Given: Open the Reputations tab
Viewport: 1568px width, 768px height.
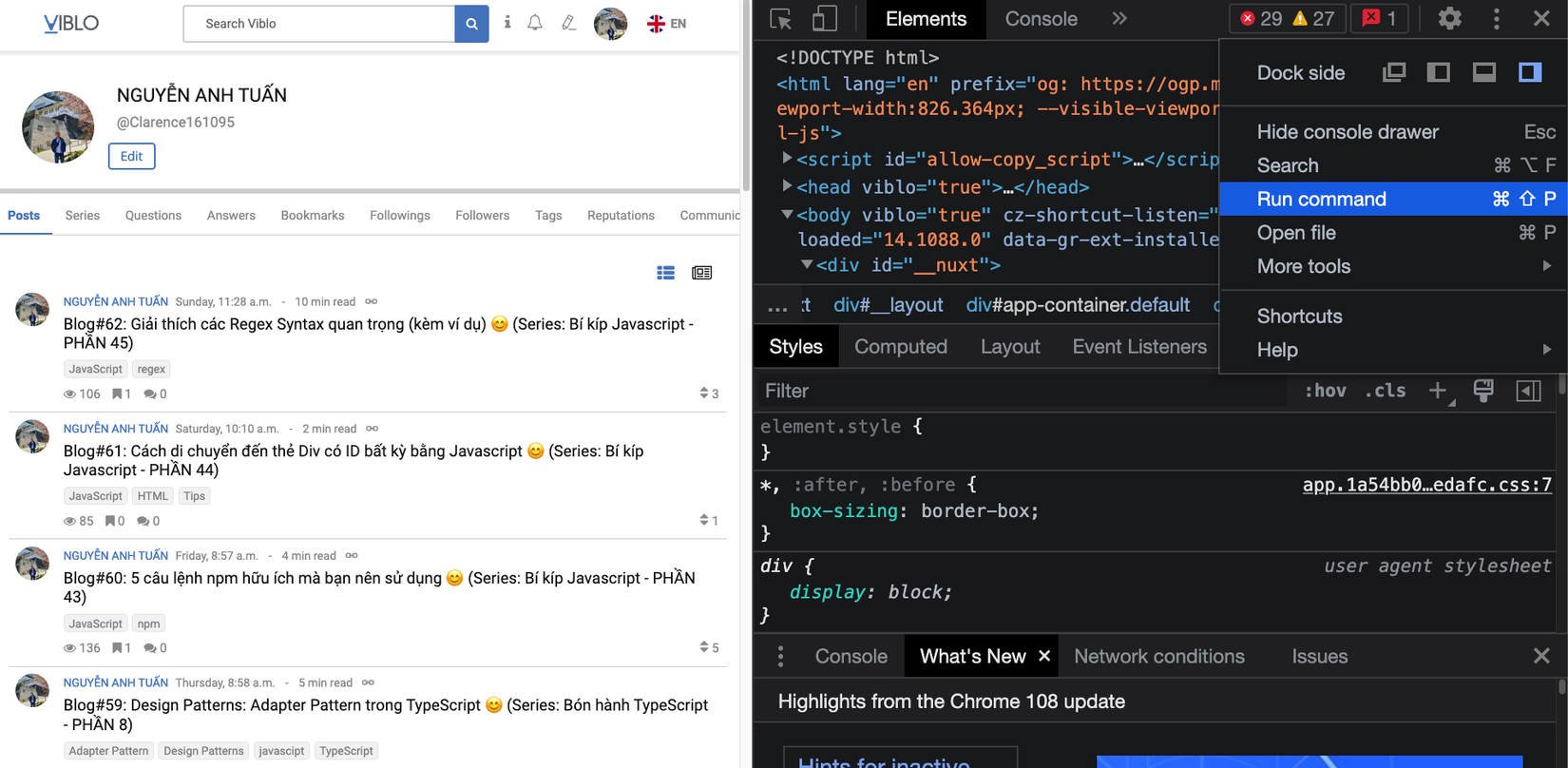Looking at the screenshot, I should pyautogui.click(x=621, y=216).
